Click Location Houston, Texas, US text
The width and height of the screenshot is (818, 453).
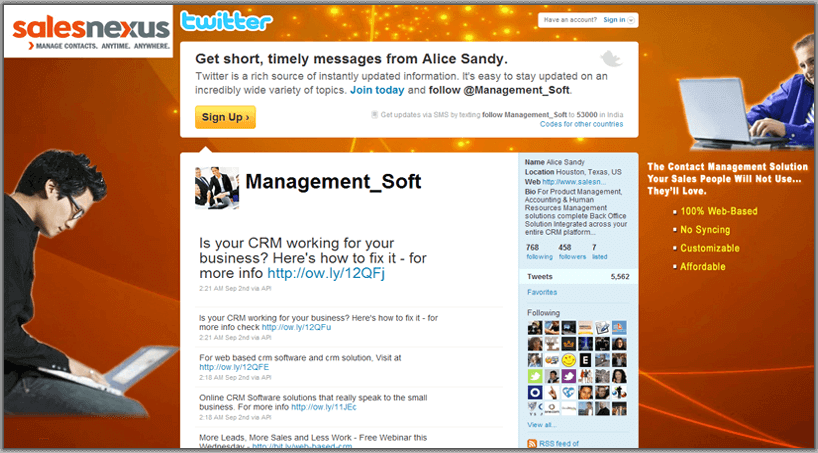[x=573, y=172]
